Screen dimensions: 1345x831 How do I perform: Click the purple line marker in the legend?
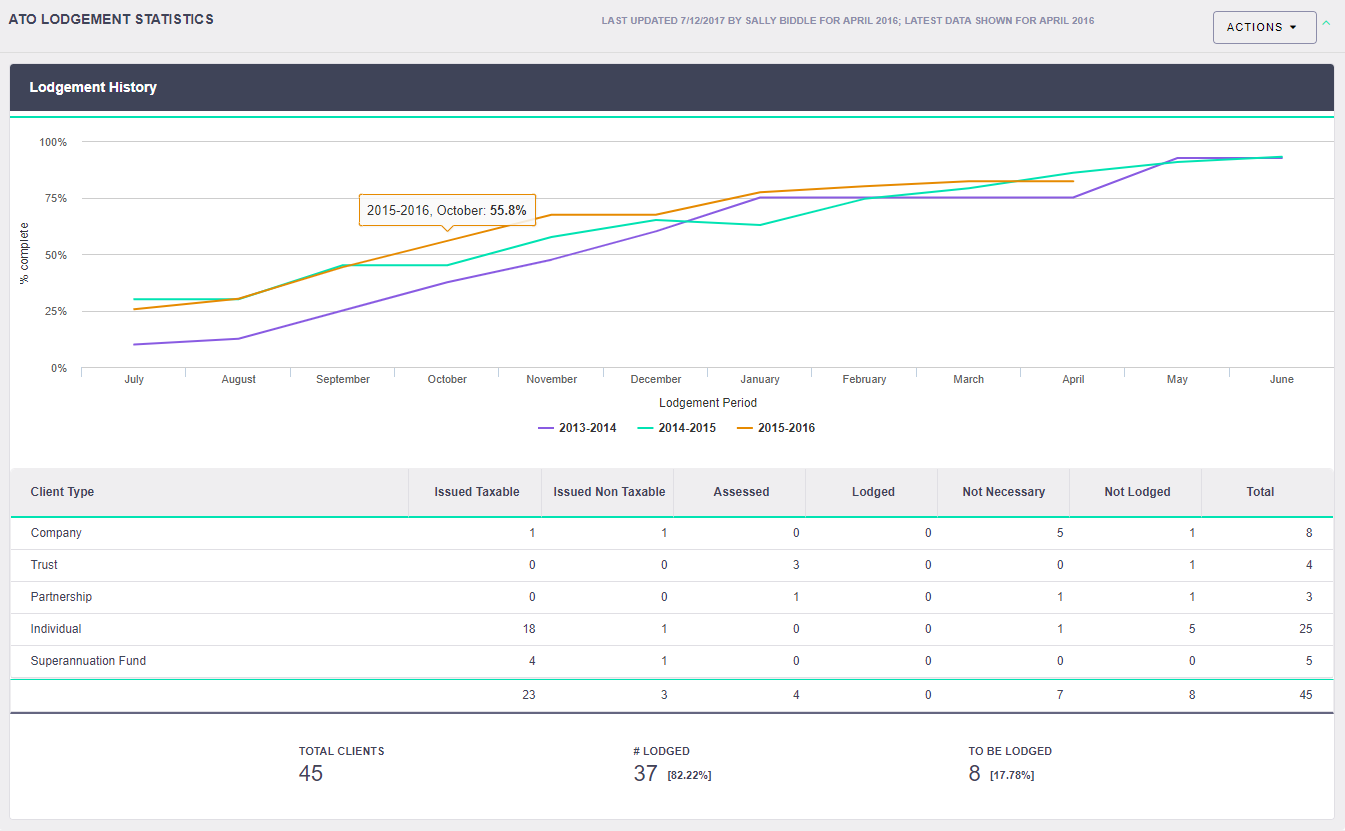(x=545, y=427)
